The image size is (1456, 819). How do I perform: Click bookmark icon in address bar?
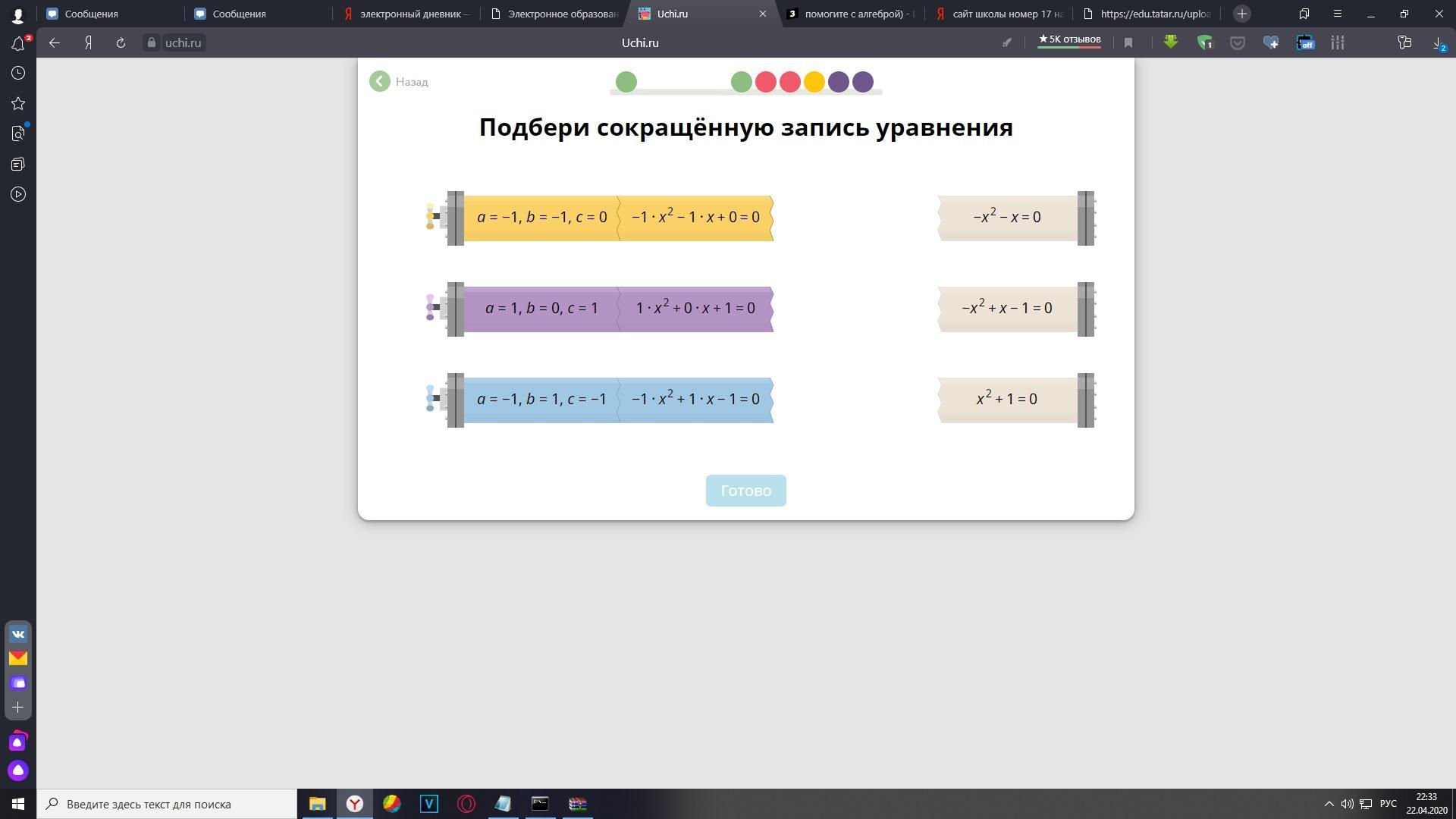tap(1128, 43)
